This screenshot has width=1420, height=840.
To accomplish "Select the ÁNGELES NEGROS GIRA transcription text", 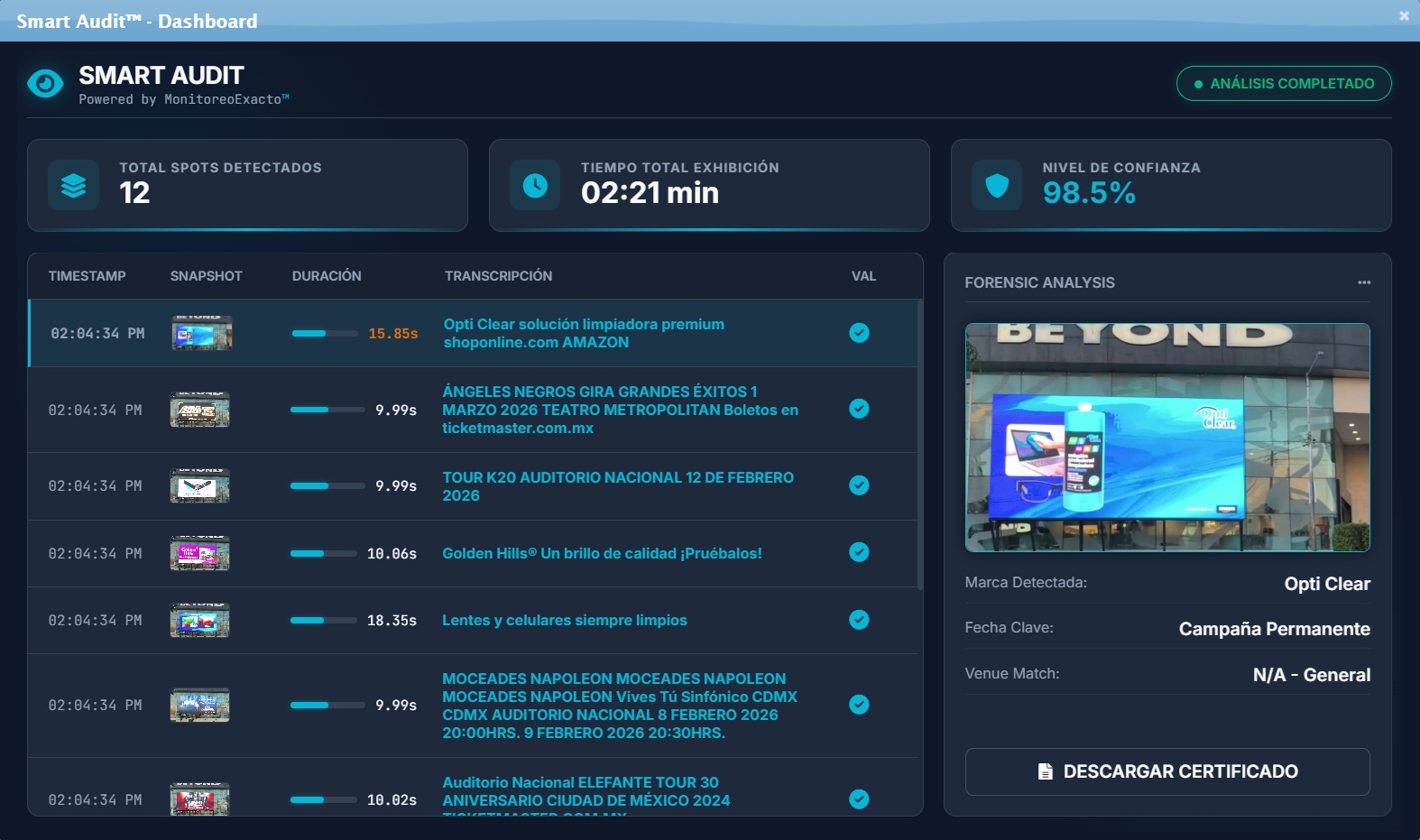I will [621, 410].
